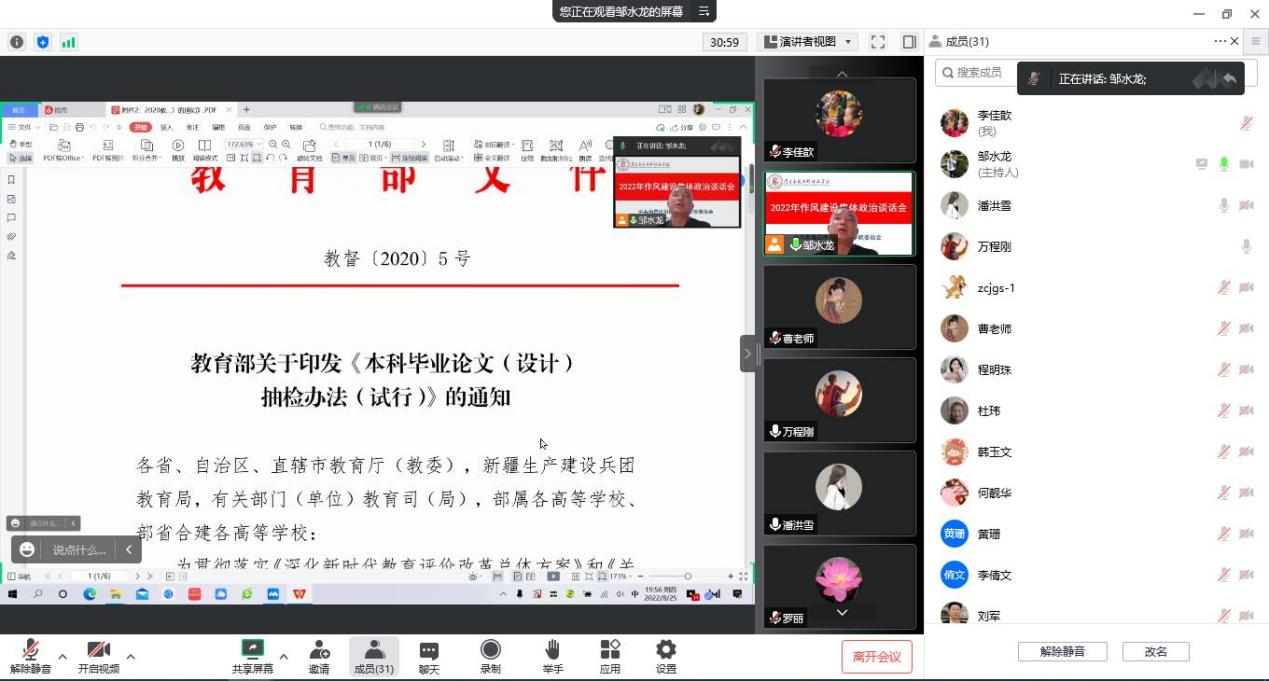Raise hand using the 举手 icon

pos(552,657)
